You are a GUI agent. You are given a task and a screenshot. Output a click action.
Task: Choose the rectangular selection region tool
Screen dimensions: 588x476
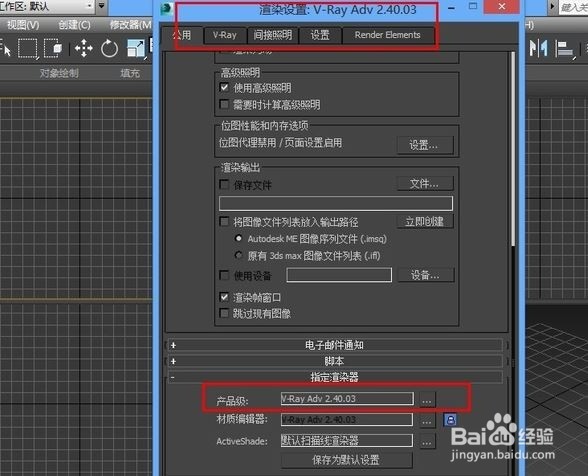(27, 48)
